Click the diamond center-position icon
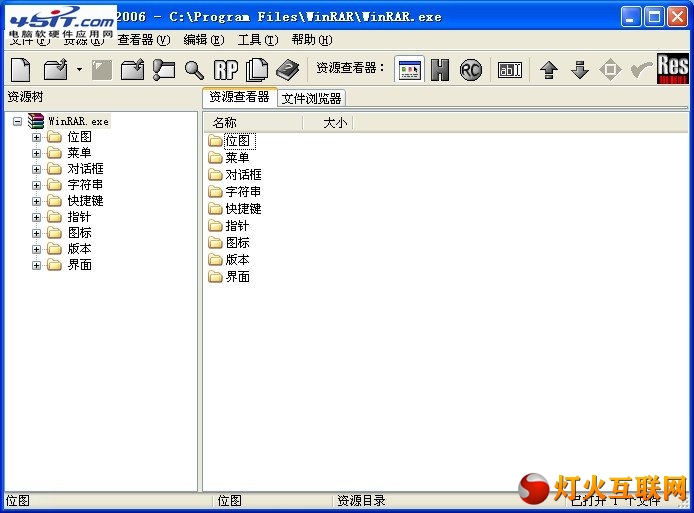This screenshot has height=513, width=694. (x=610, y=69)
